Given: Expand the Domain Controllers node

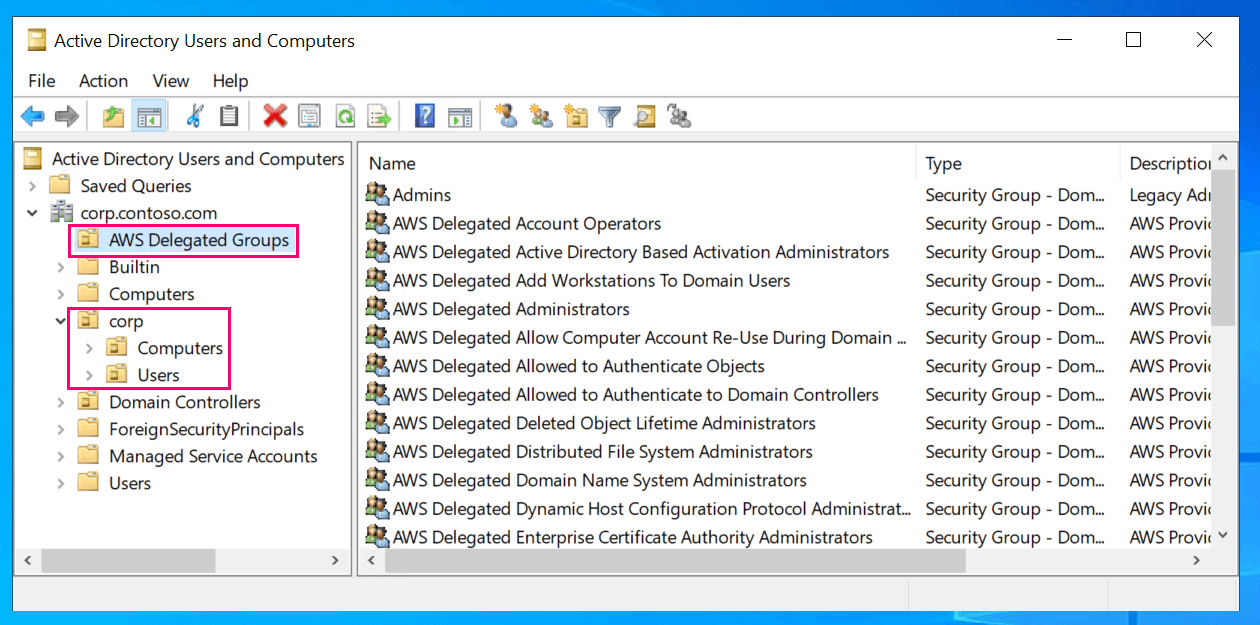Looking at the screenshot, I should 62,402.
